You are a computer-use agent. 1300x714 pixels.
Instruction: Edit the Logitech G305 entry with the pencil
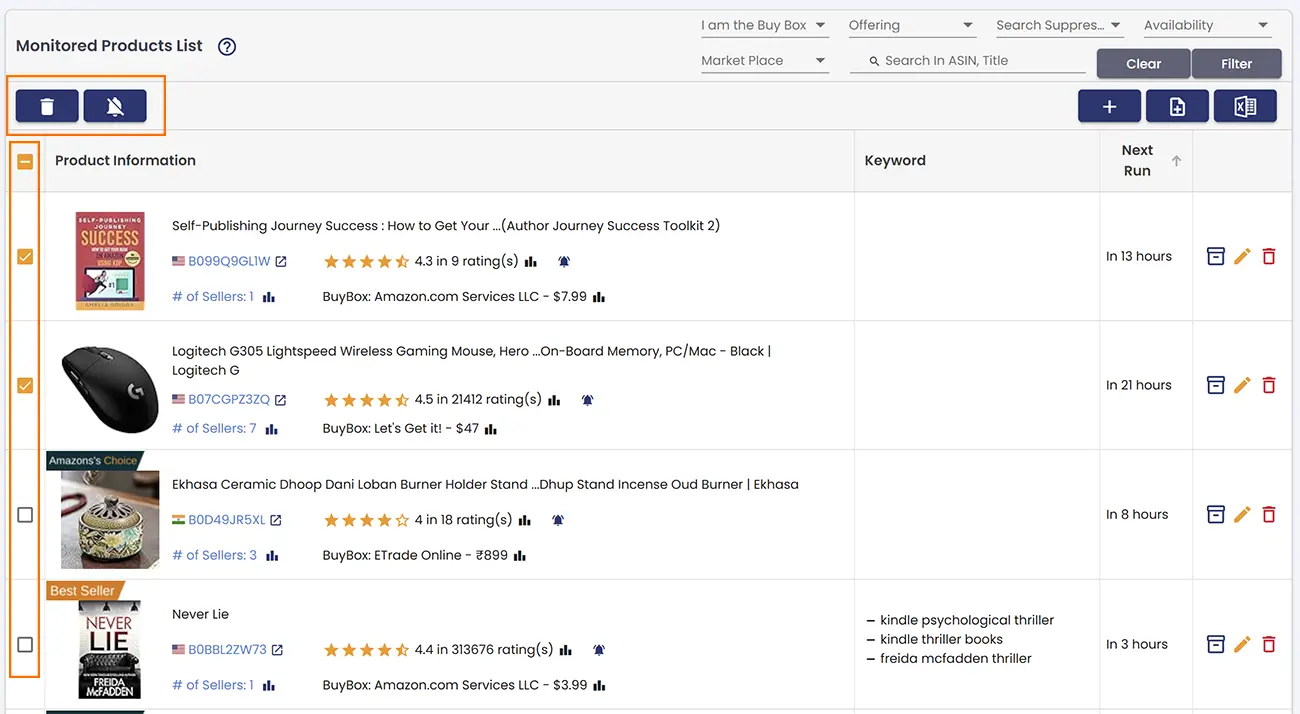1242,384
